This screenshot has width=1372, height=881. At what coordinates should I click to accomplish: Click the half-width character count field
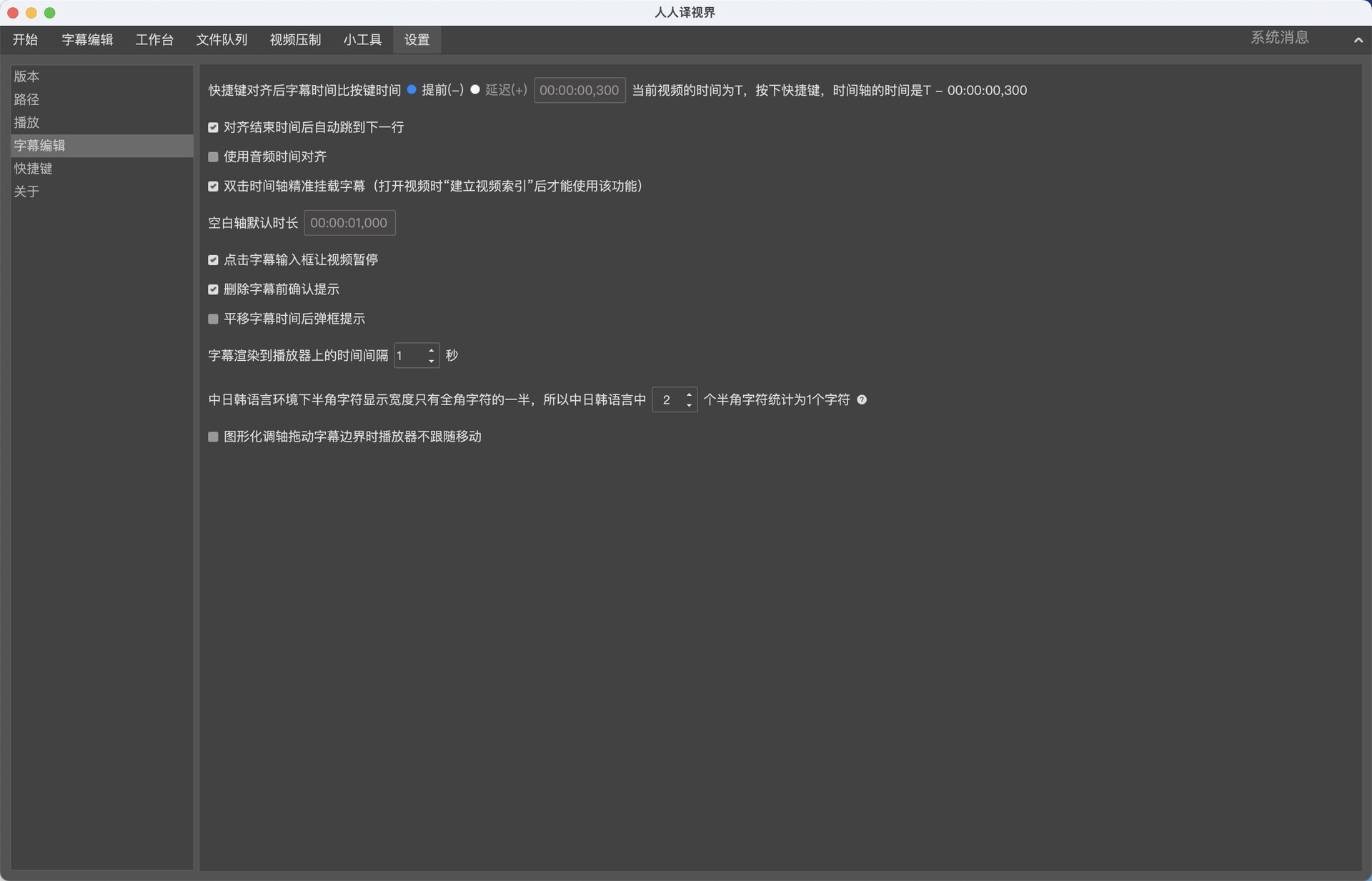coord(667,400)
